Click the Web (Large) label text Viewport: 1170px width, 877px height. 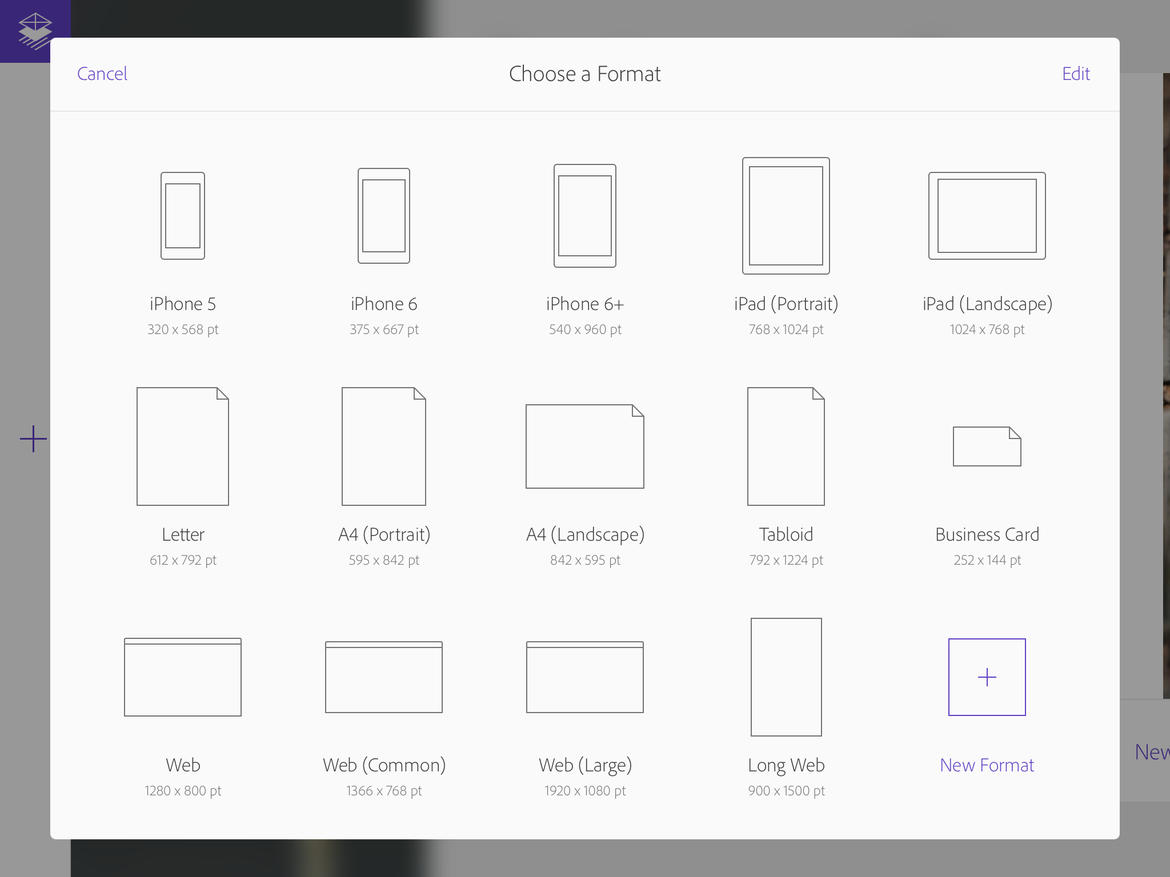[x=585, y=765]
